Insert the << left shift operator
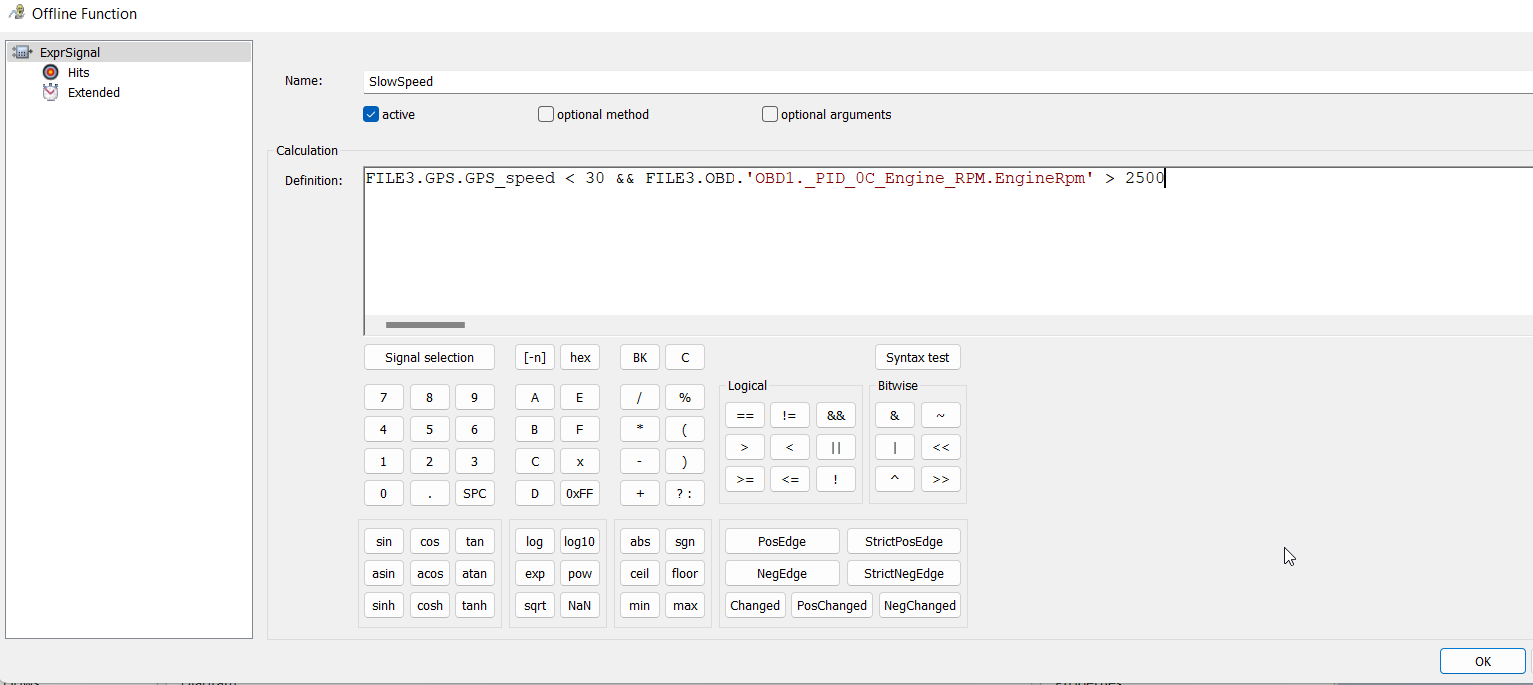This screenshot has height=685, width=1533. tap(941, 447)
